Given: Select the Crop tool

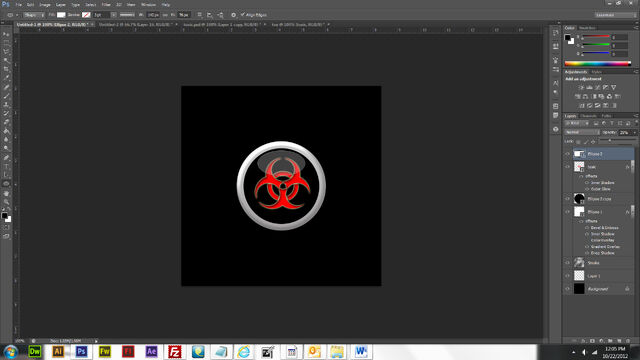Looking at the screenshot, I should [x=6, y=69].
